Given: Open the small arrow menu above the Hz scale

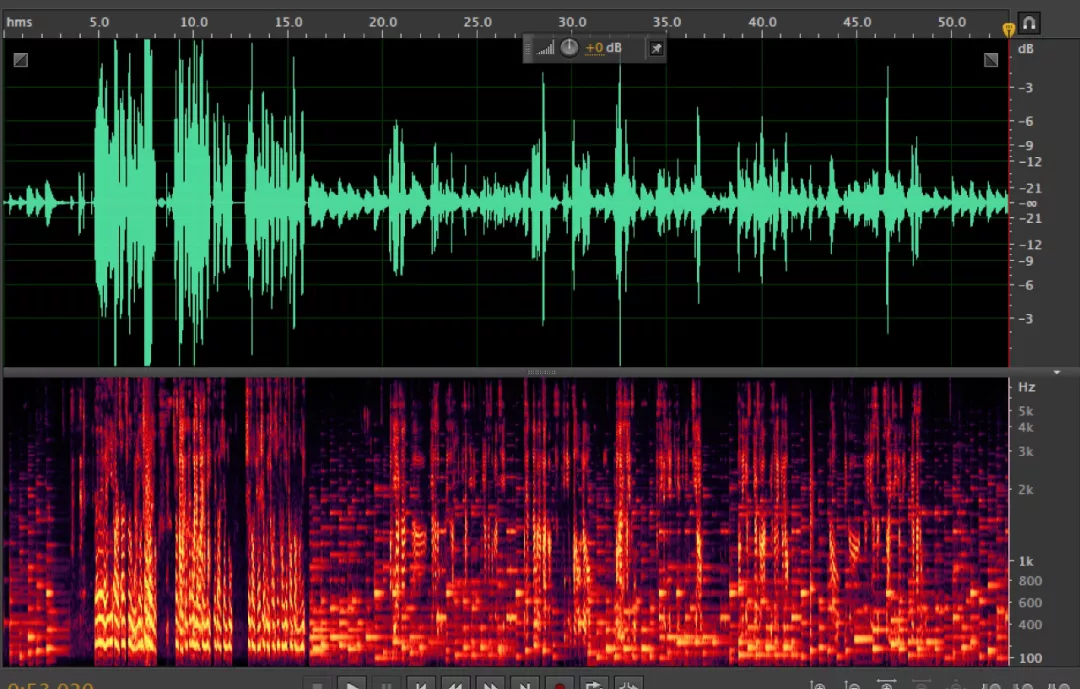Looking at the screenshot, I should click(x=1057, y=372).
